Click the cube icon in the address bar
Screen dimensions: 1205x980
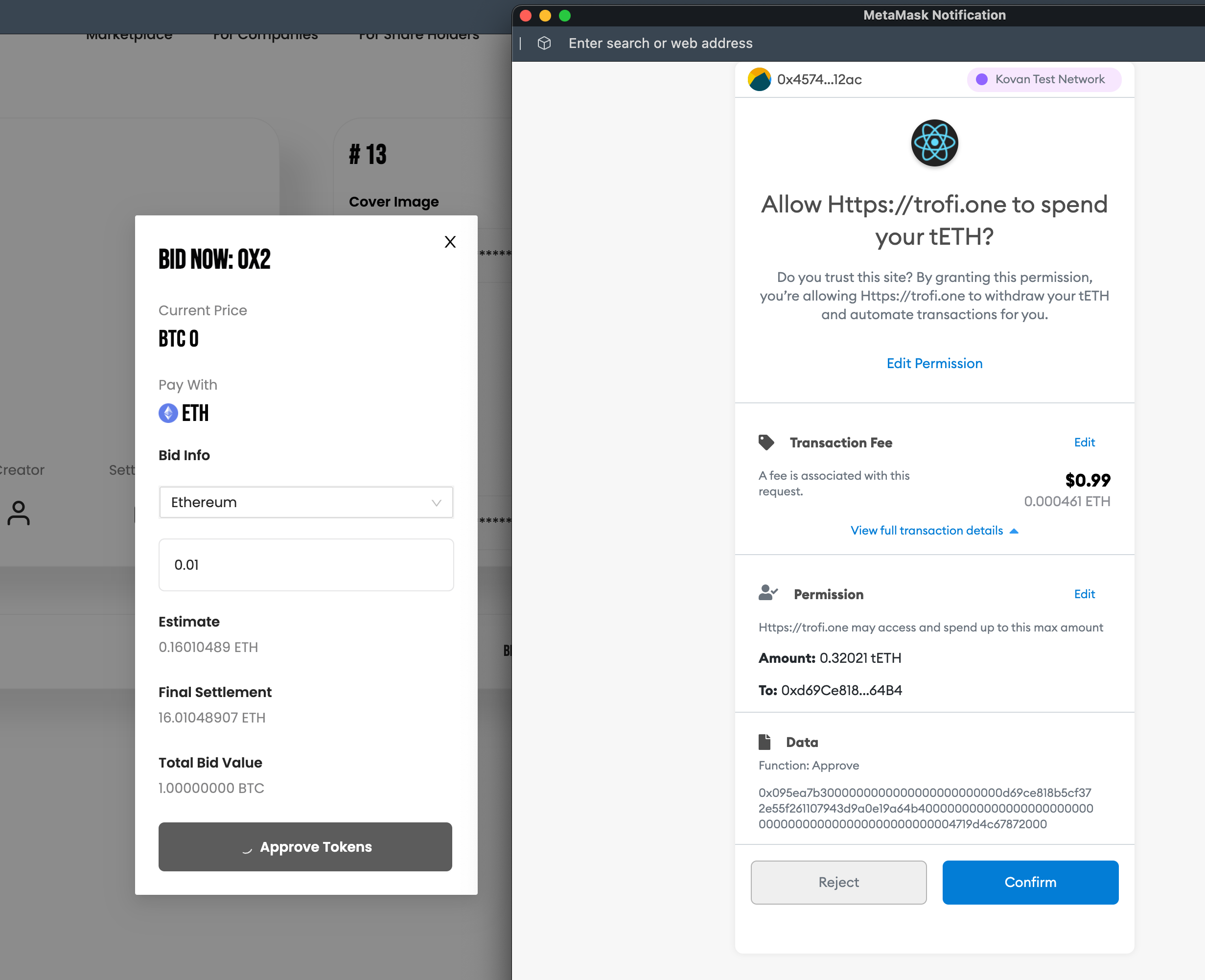(544, 44)
